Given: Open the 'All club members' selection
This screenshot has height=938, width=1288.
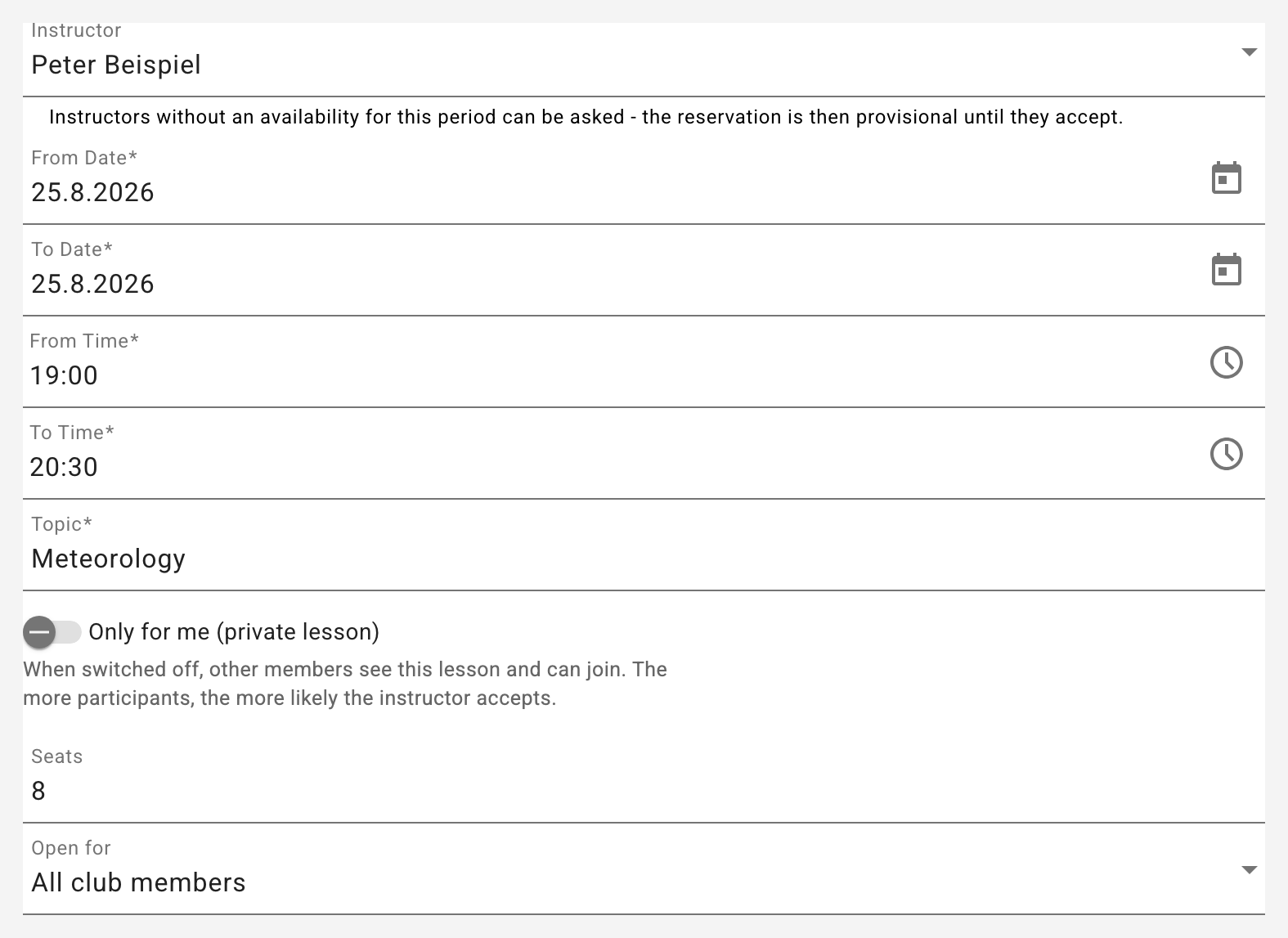Looking at the screenshot, I should point(138,882).
